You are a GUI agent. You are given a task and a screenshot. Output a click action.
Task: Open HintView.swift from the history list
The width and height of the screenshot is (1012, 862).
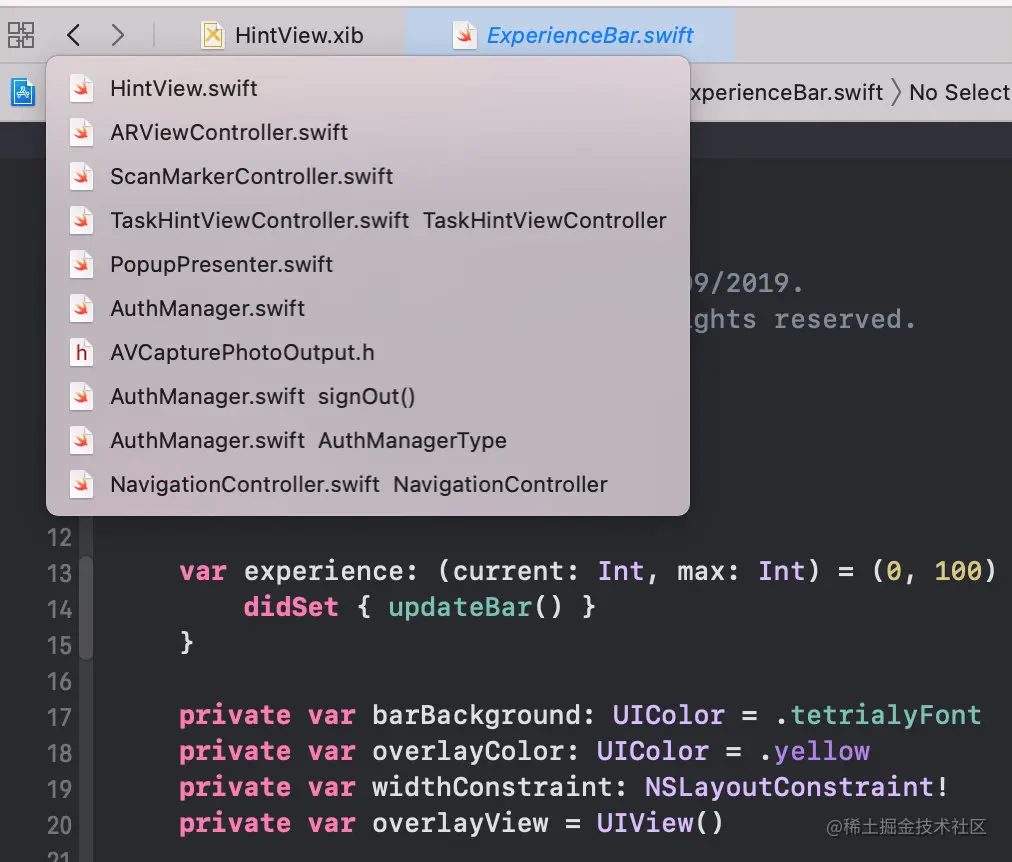coord(368,88)
